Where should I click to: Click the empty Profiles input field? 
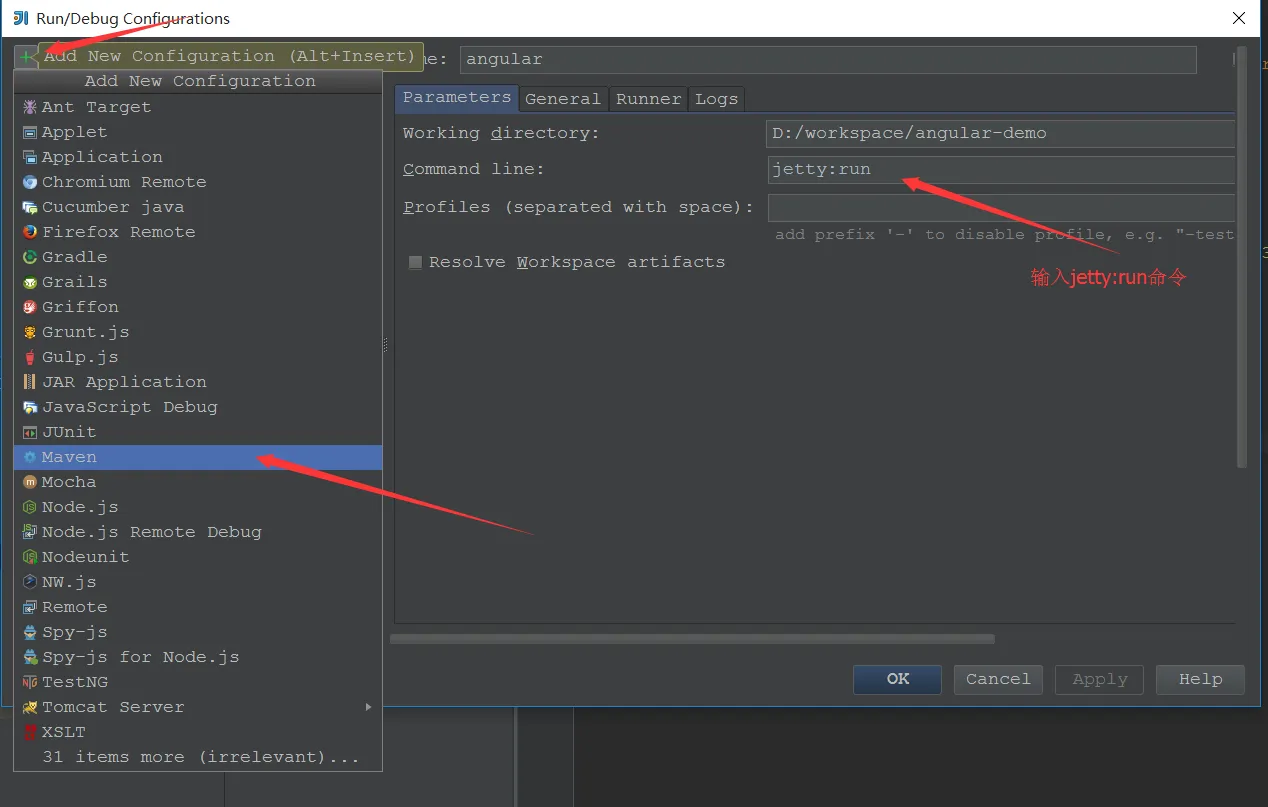(x=1002, y=207)
